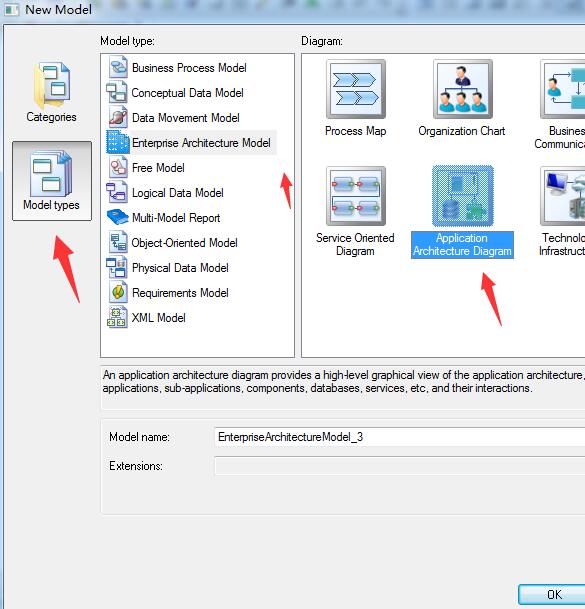Screen dimensions: 585x609
Task: Click the Enterprise Architecture Model icon
Action: click(x=118, y=142)
